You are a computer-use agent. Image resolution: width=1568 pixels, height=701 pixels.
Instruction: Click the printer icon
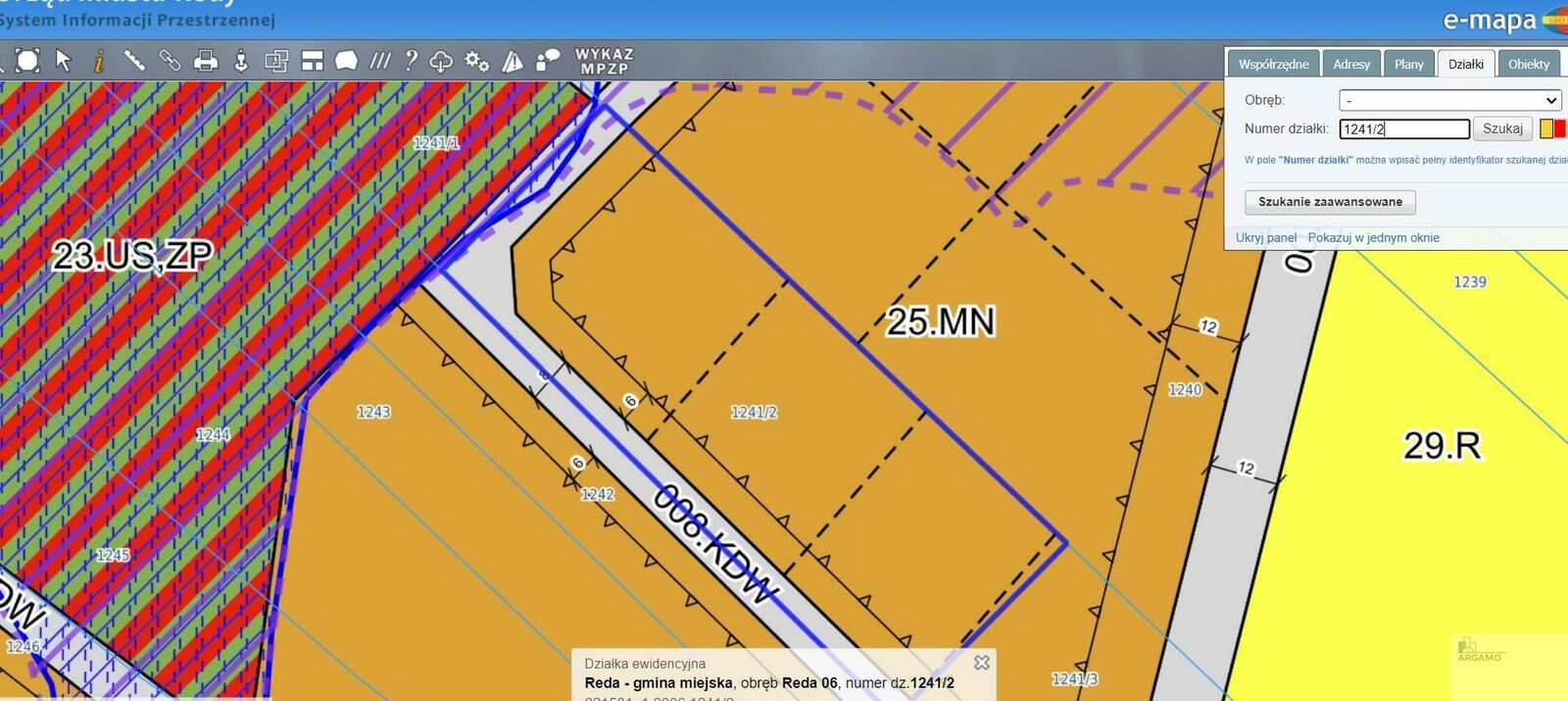[x=206, y=62]
